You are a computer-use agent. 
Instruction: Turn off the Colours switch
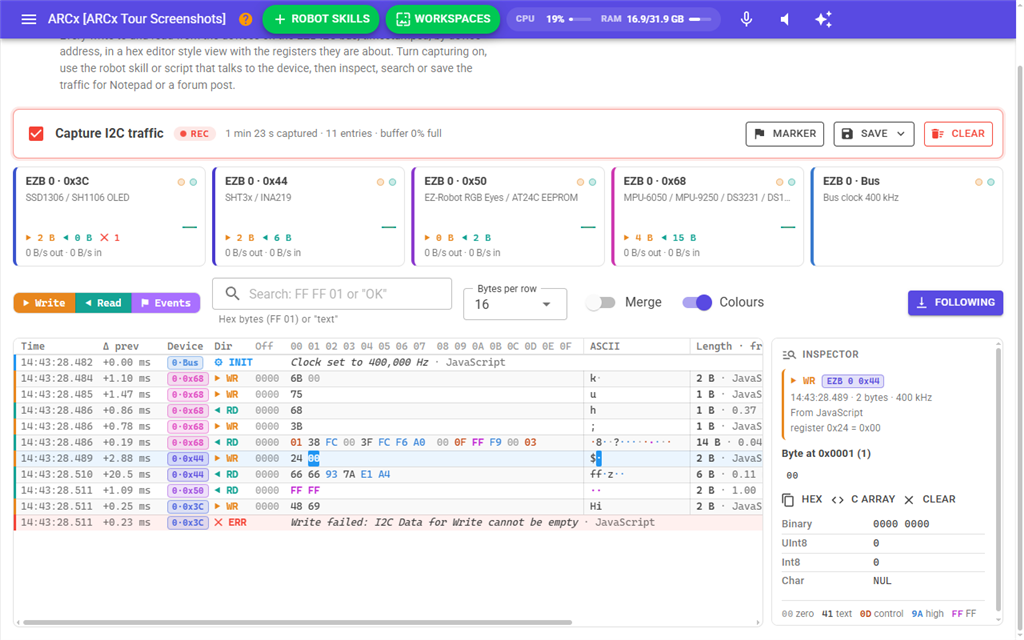pyautogui.click(x=697, y=302)
